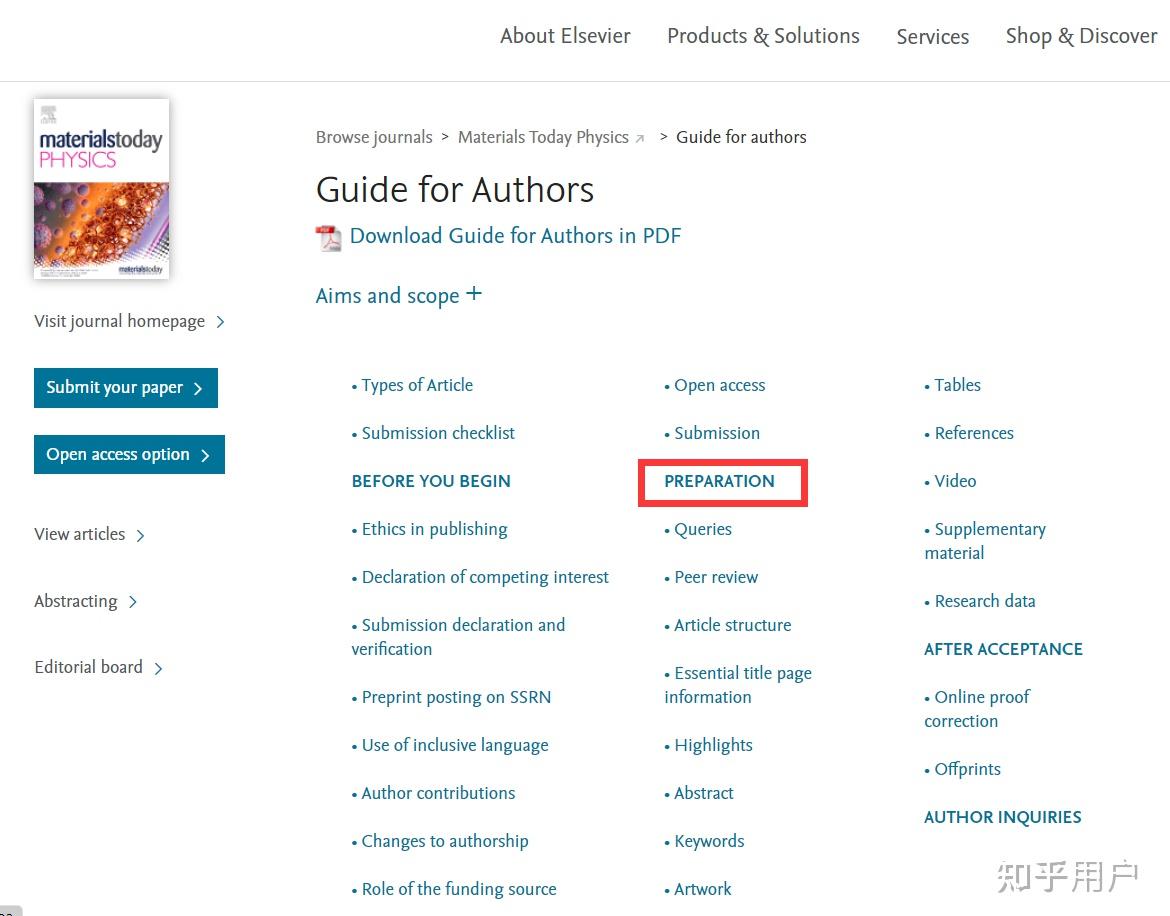Visit journal homepage link
Screen dimensions: 1170x916
click(119, 321)
